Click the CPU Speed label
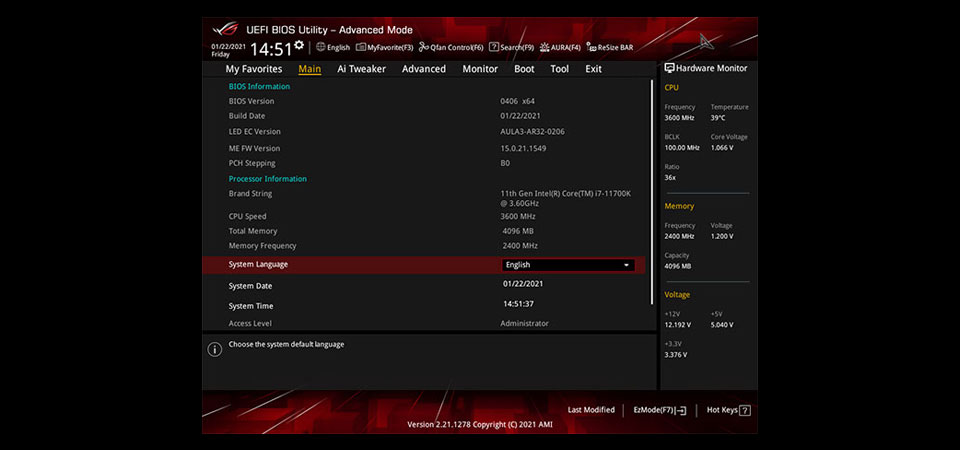This screenshot has width=960, height=450. 247,216
